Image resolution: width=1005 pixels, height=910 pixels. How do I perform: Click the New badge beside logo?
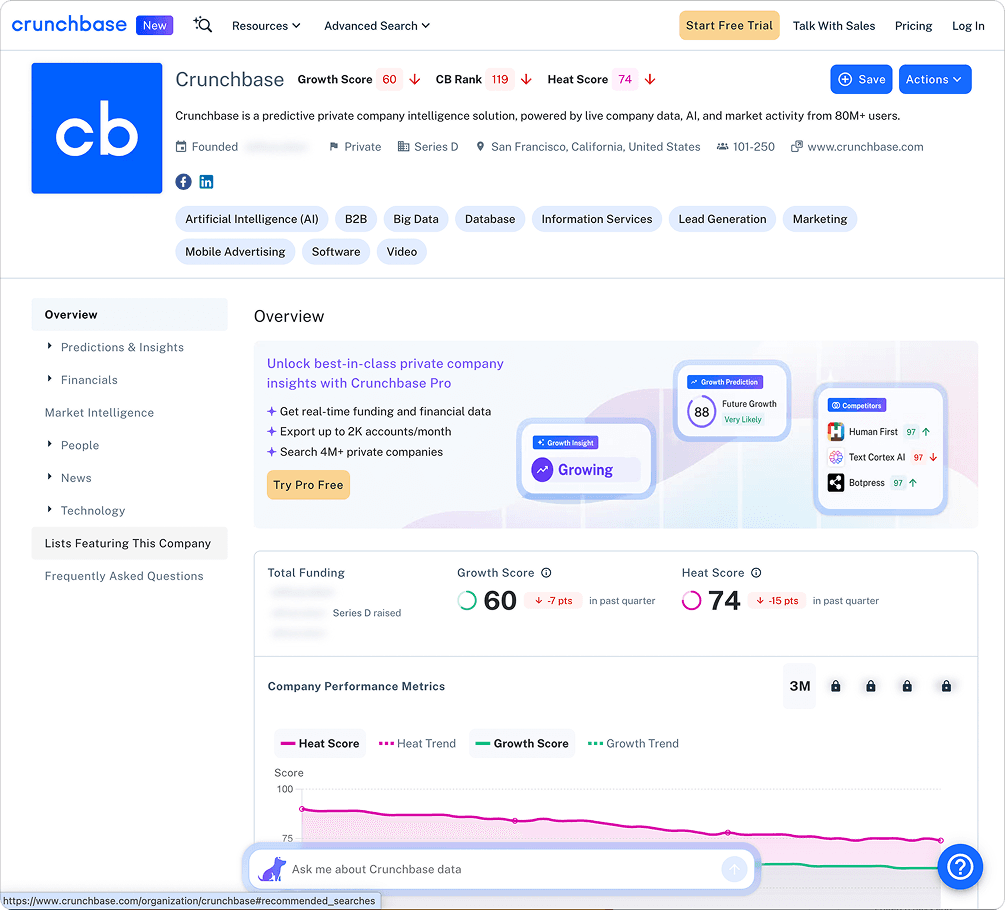pos(154,25)
